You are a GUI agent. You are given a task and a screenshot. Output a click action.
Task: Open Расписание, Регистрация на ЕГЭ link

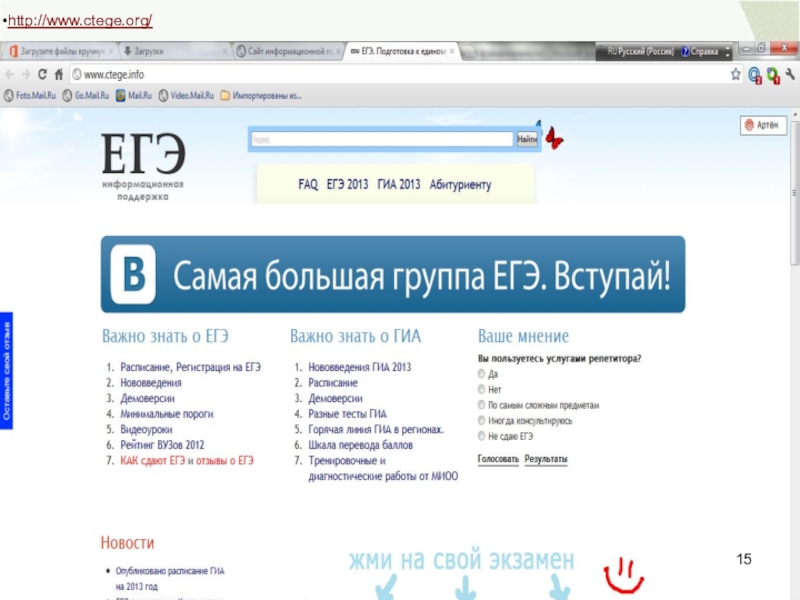coord(190,367)
